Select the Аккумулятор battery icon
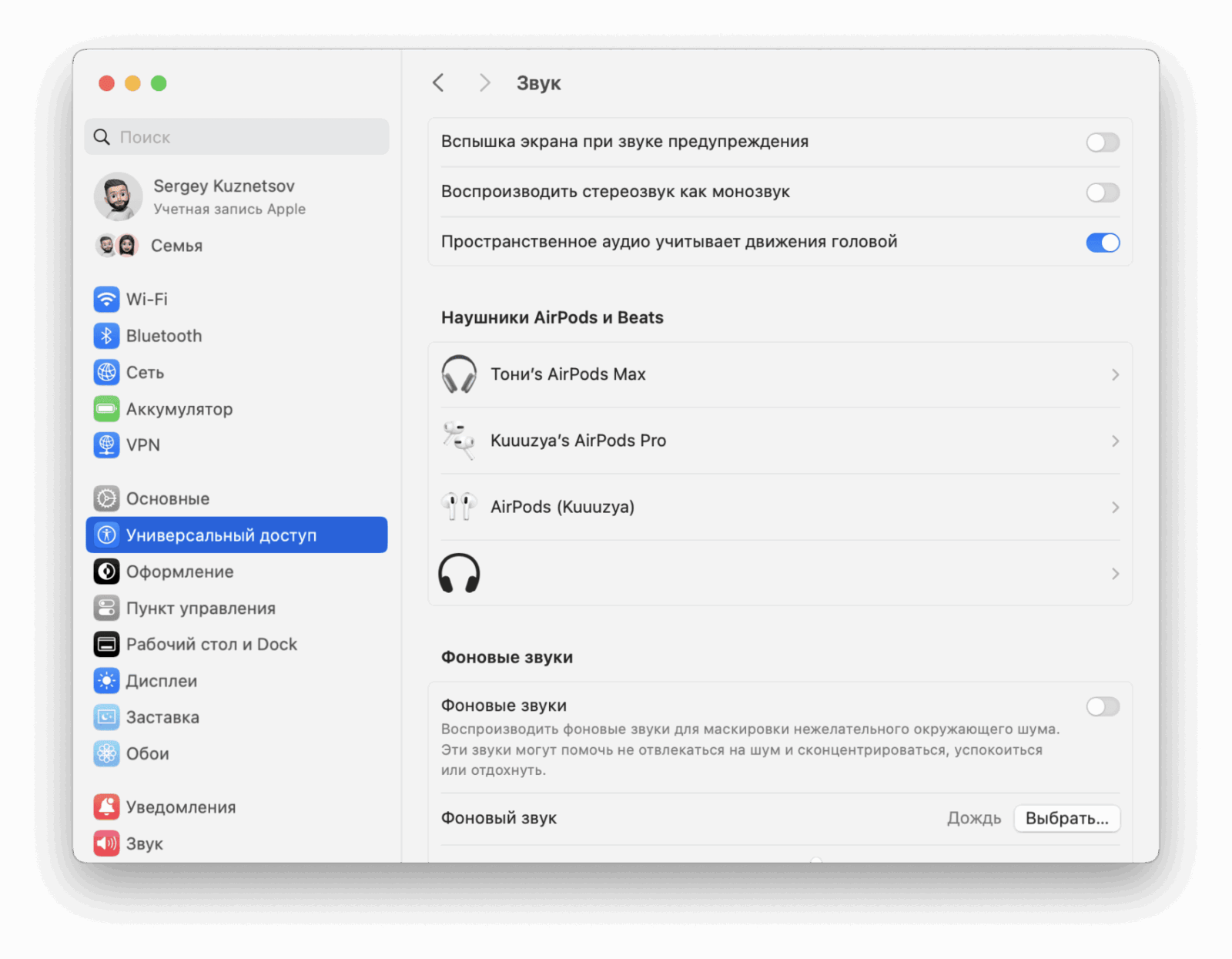Screen dimensions: 1232x959 point(106,409)
